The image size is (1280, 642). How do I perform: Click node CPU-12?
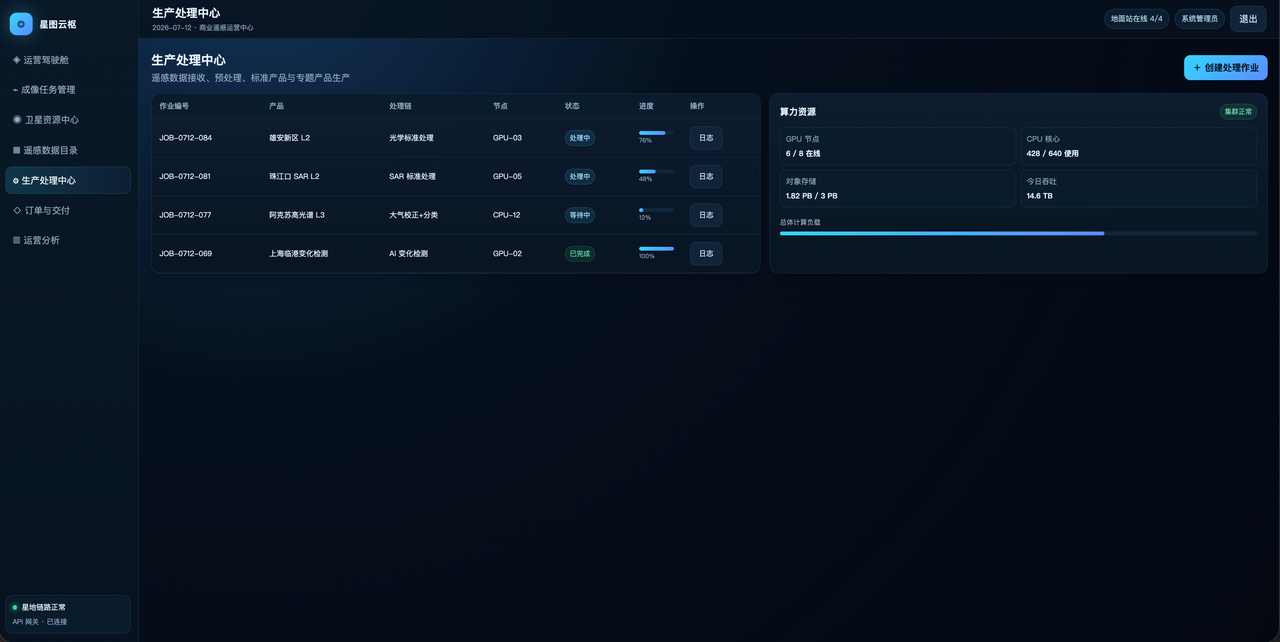pos(506,215)
